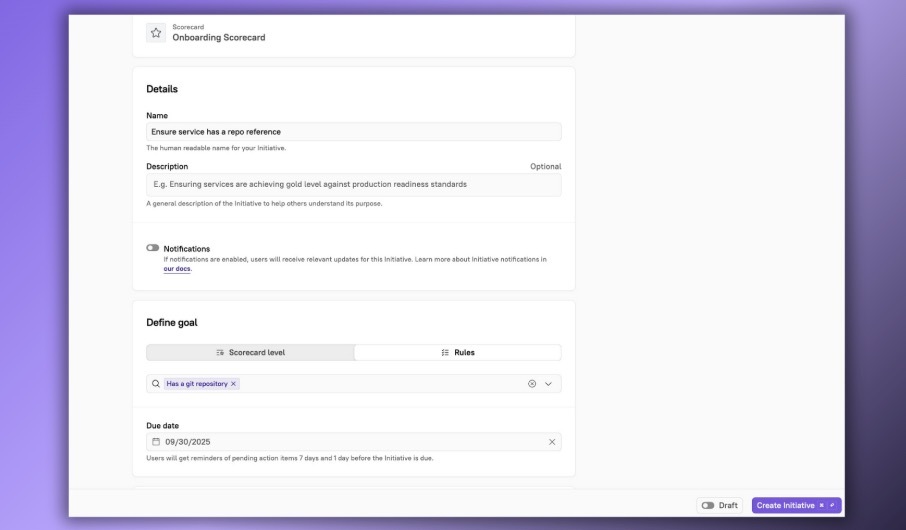The height and width of the screenshot is (530, 906).
Task: Click the Scorecard level icon
Action: click(x=220, y=353)
